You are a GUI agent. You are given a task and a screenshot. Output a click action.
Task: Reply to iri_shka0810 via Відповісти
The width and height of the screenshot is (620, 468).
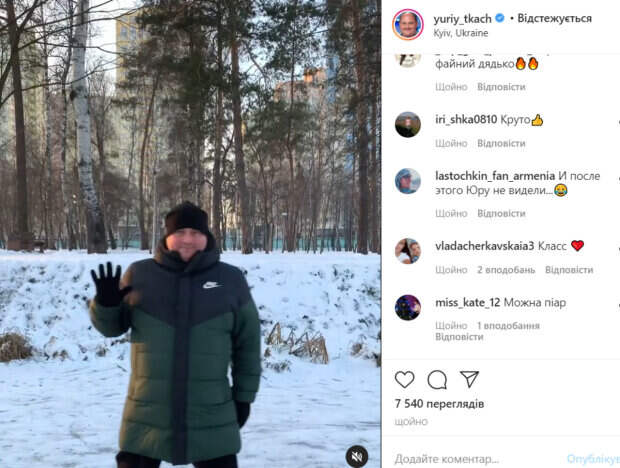[501, 143]
